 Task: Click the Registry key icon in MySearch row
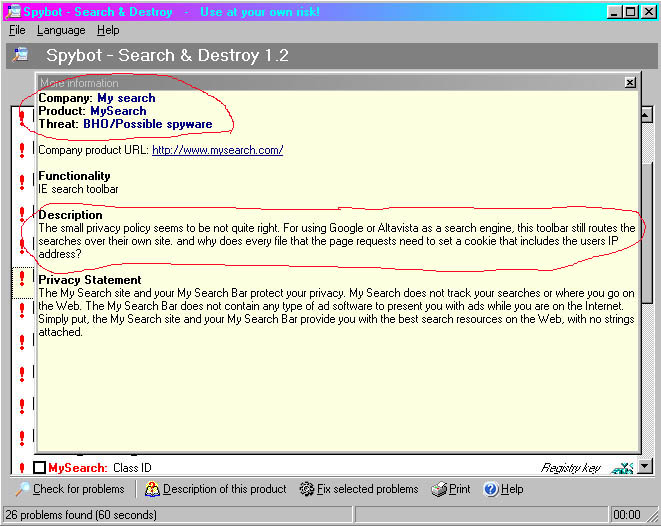tap(622, 467)
